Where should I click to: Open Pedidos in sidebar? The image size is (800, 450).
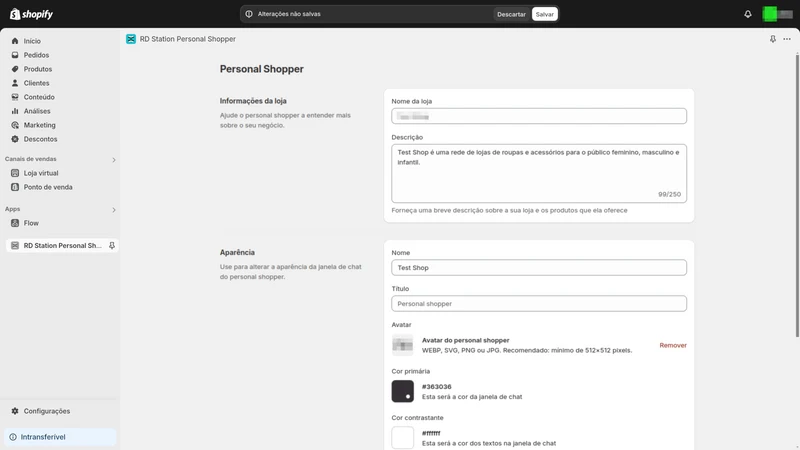pos(36,55)
